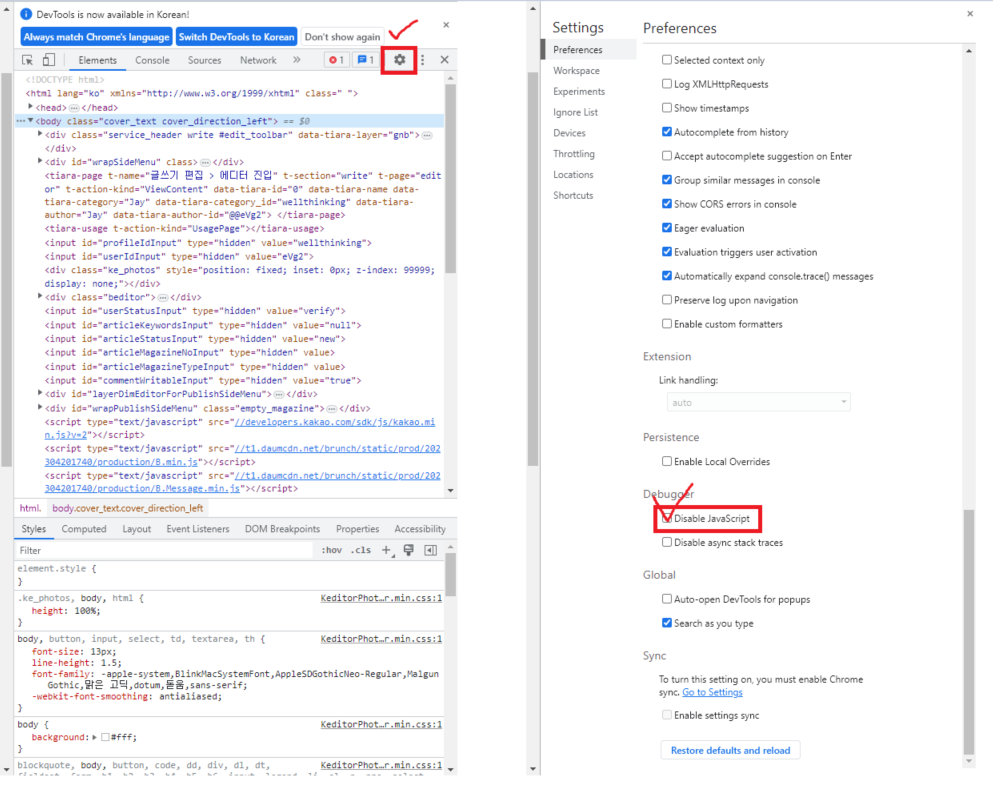Expand the background shorthand property triangle

click(94, 737)
